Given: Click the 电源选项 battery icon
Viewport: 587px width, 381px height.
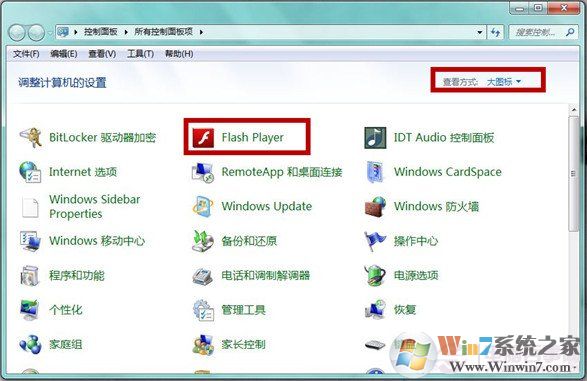Looking at the screenshot, I should coord(375,275).
